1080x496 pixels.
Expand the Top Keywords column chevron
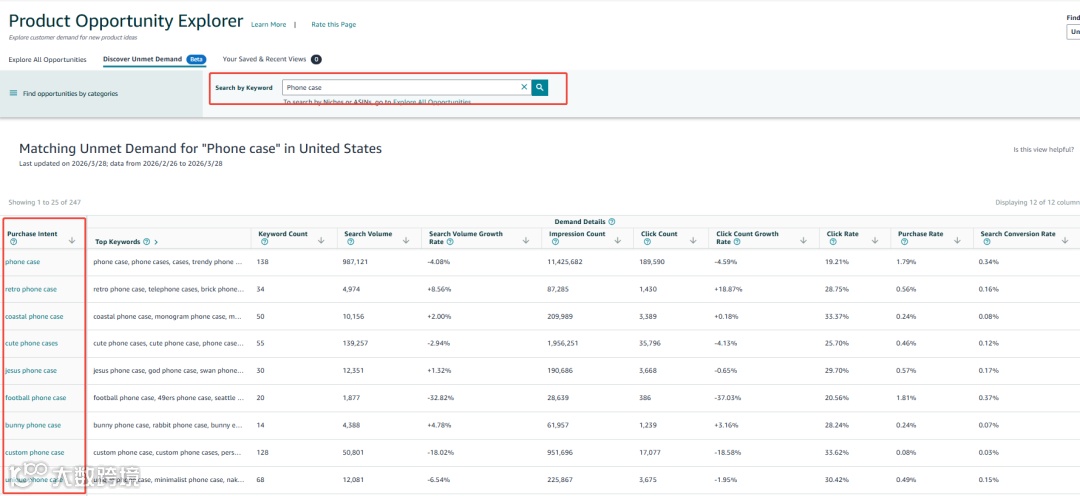[156, 242]
